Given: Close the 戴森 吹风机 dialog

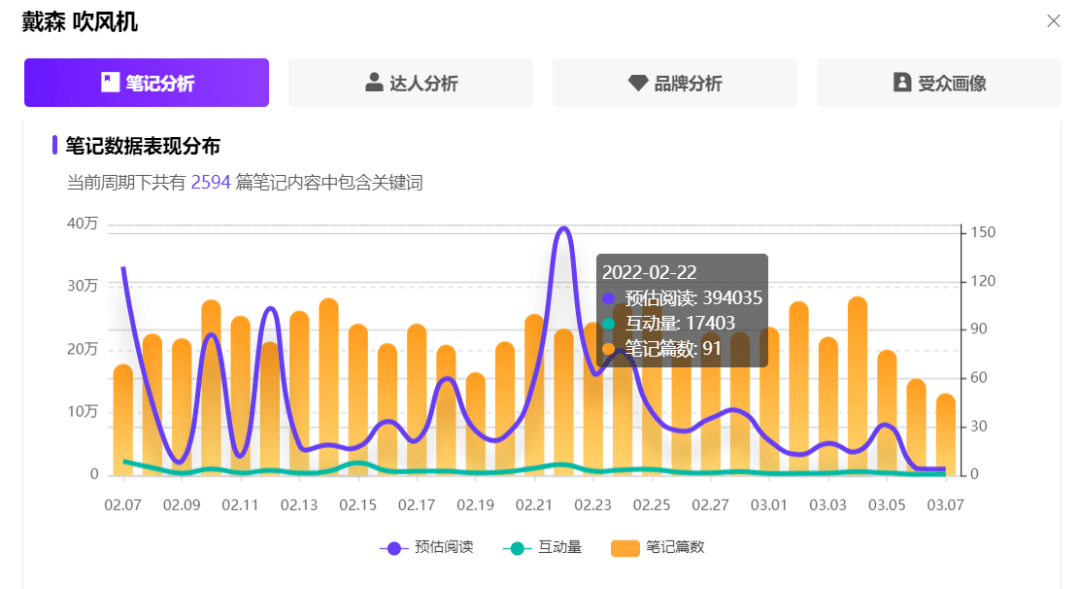Looking at the screenshot, I should pyautogui.click(x=1053, y=21).
